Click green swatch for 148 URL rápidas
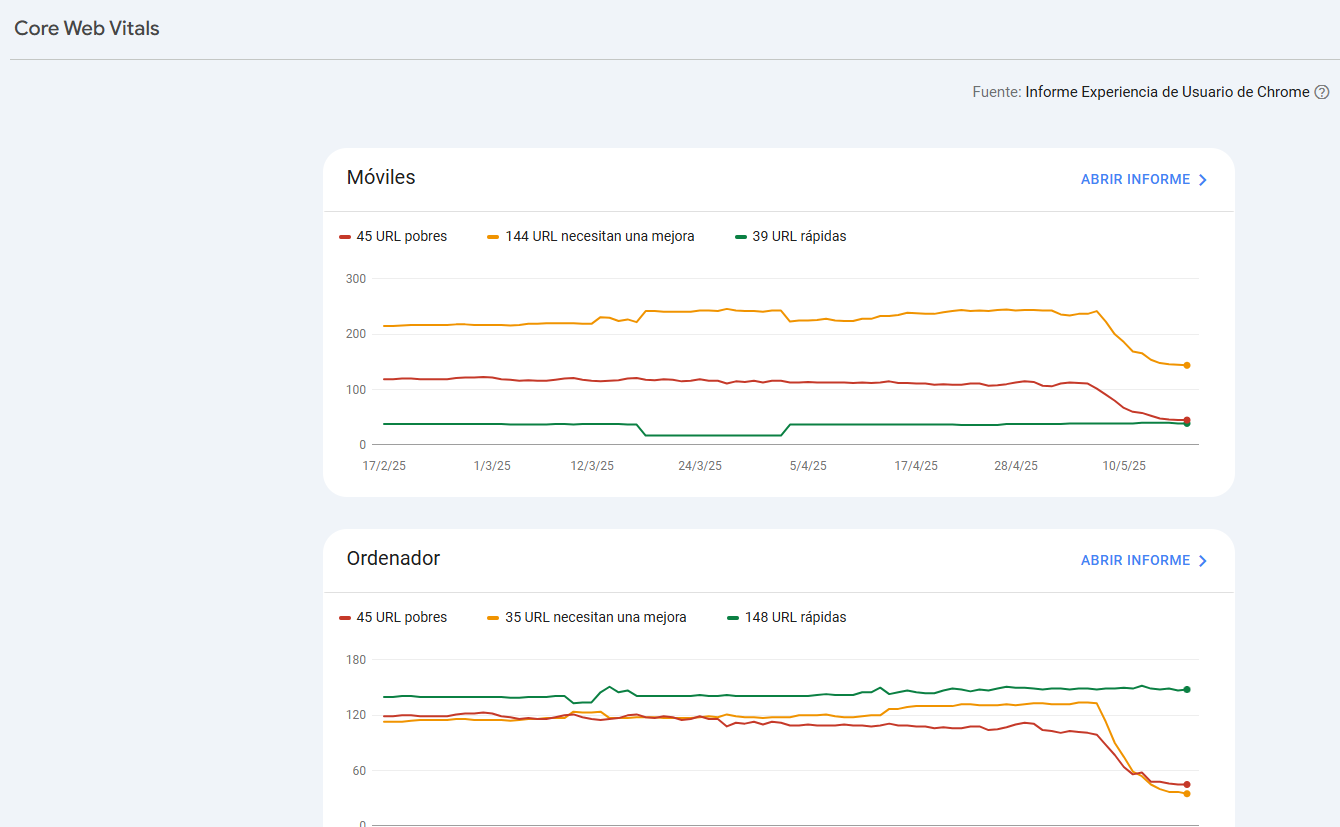 (x=733, y=618)
